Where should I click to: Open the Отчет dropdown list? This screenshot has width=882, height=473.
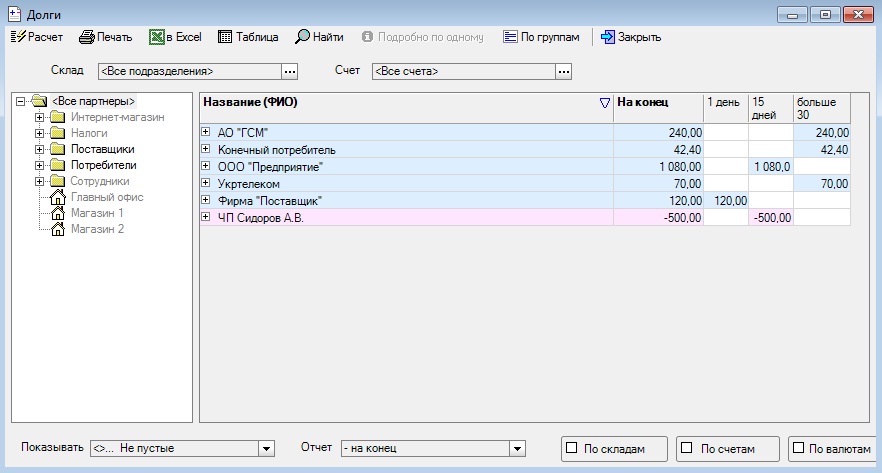coord(517,449)
